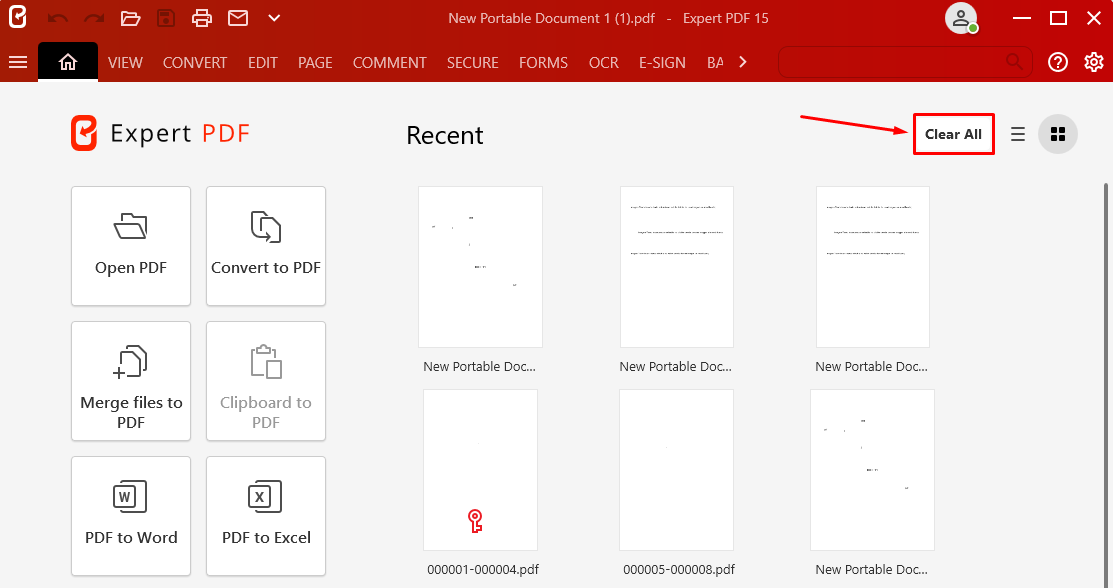Select the COMMENT tab
This screenshot has width=1113, height=588.
click(390, 62)
